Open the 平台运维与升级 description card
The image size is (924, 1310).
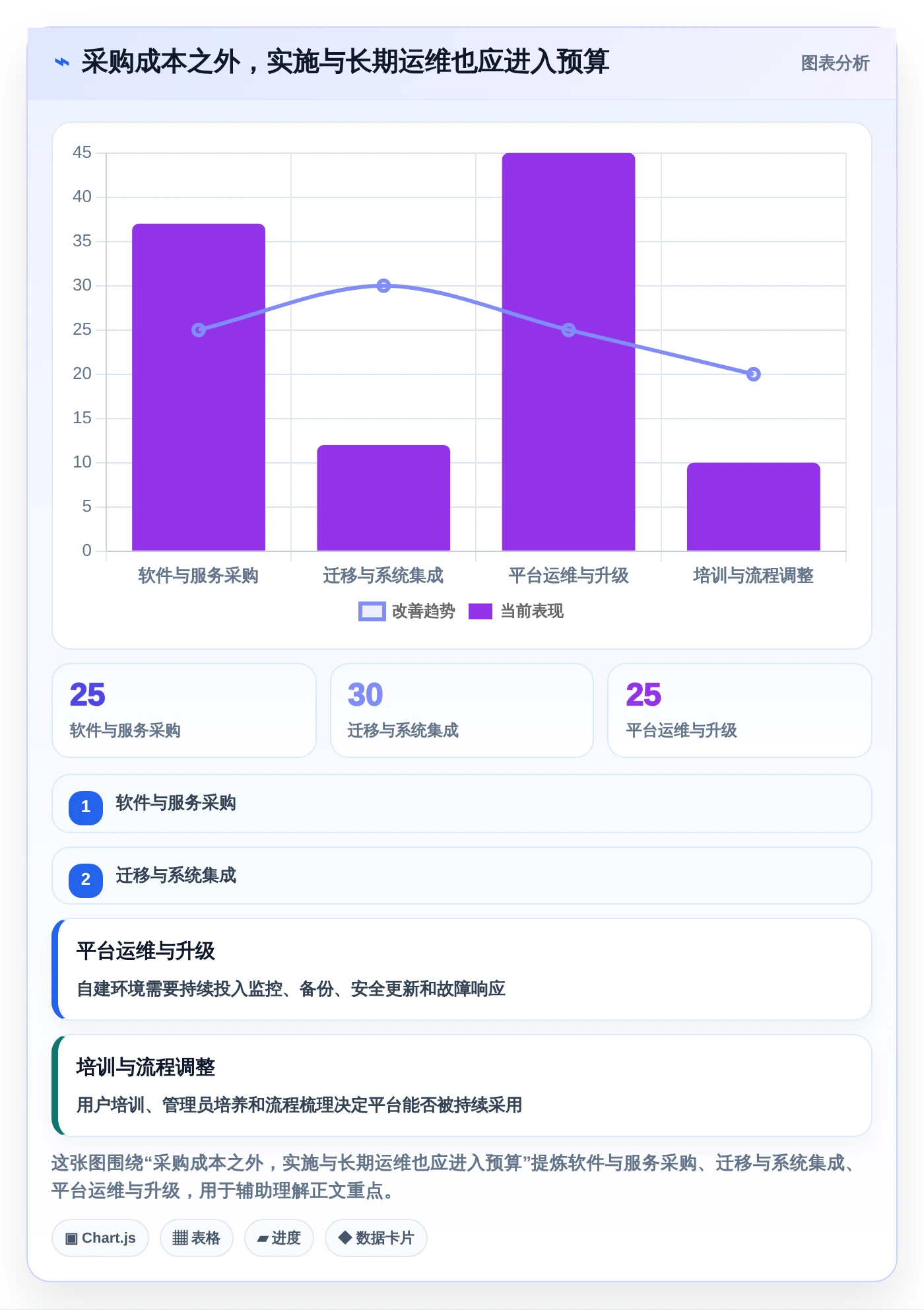(462, 969)
